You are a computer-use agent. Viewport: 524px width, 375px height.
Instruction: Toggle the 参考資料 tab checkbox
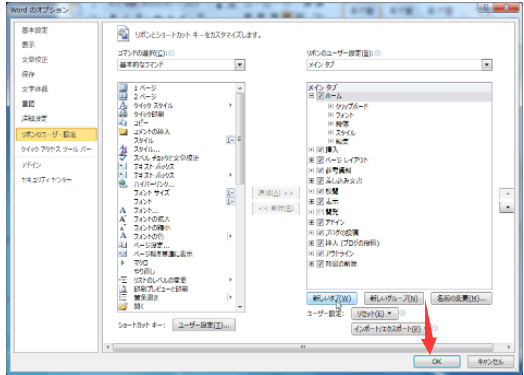click(x=320, y=170)
